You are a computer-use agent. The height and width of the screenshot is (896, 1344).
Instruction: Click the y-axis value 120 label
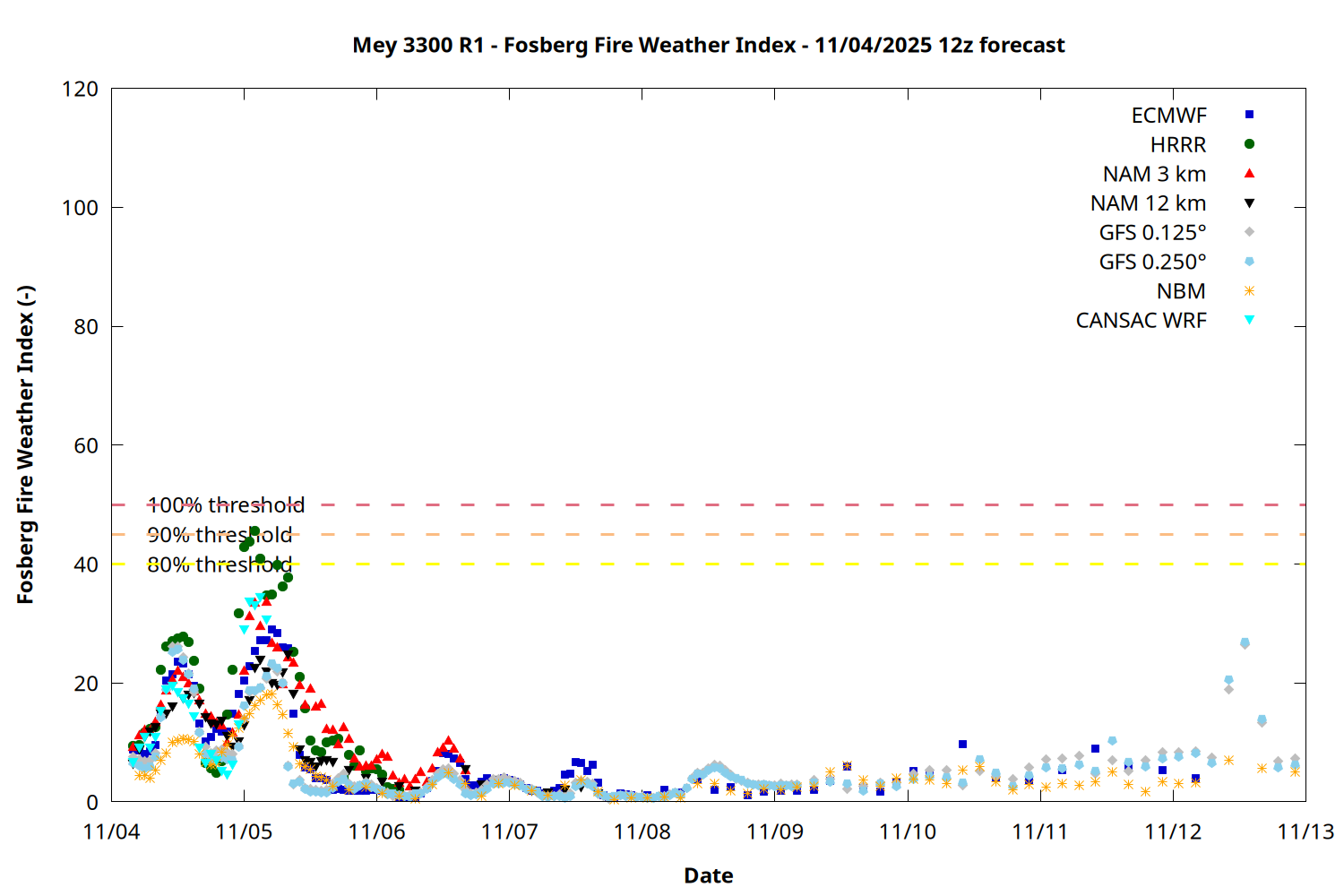tap(80, 89)
